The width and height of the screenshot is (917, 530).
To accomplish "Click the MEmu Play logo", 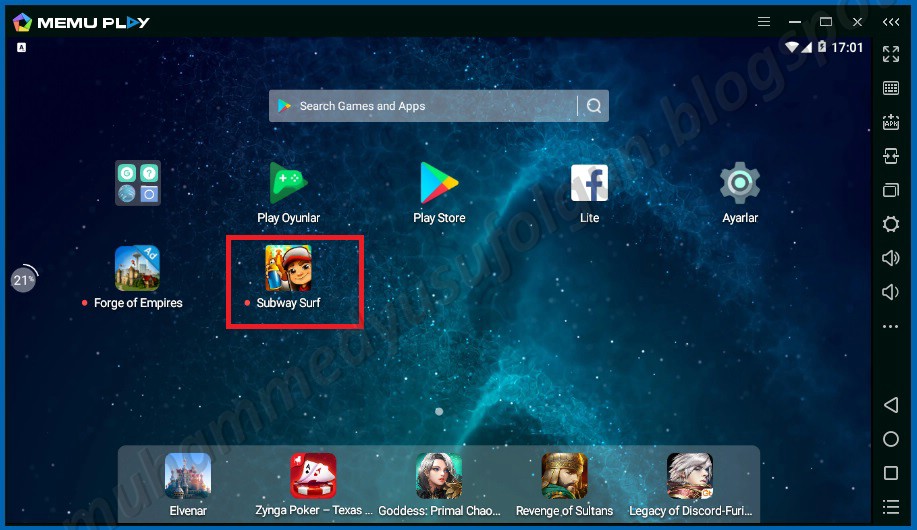I will [x=81, y=22].
